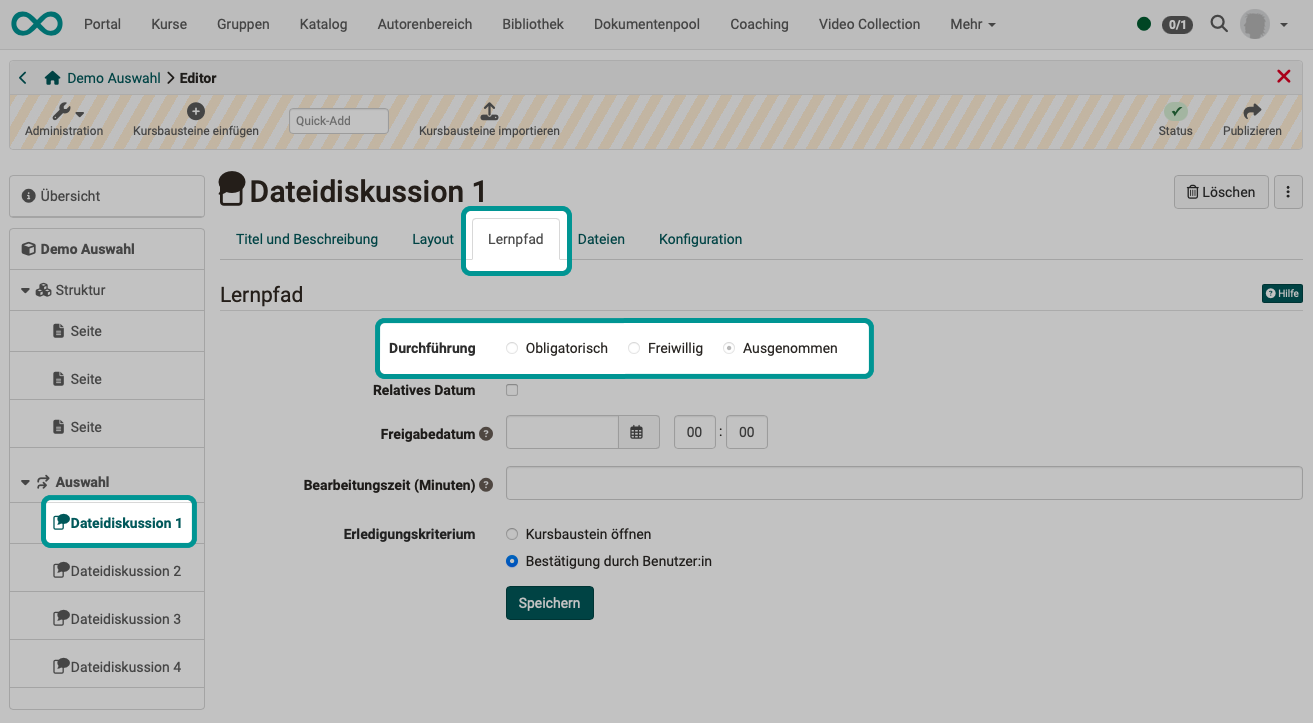Open the Konfiguration tab
The height and width of the screenshot is (723, 1313).
[699, 239]
